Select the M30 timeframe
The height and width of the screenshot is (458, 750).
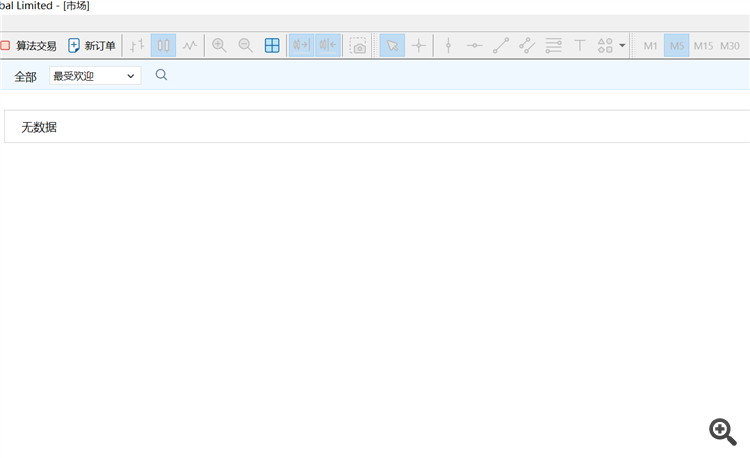click(730, 46)
